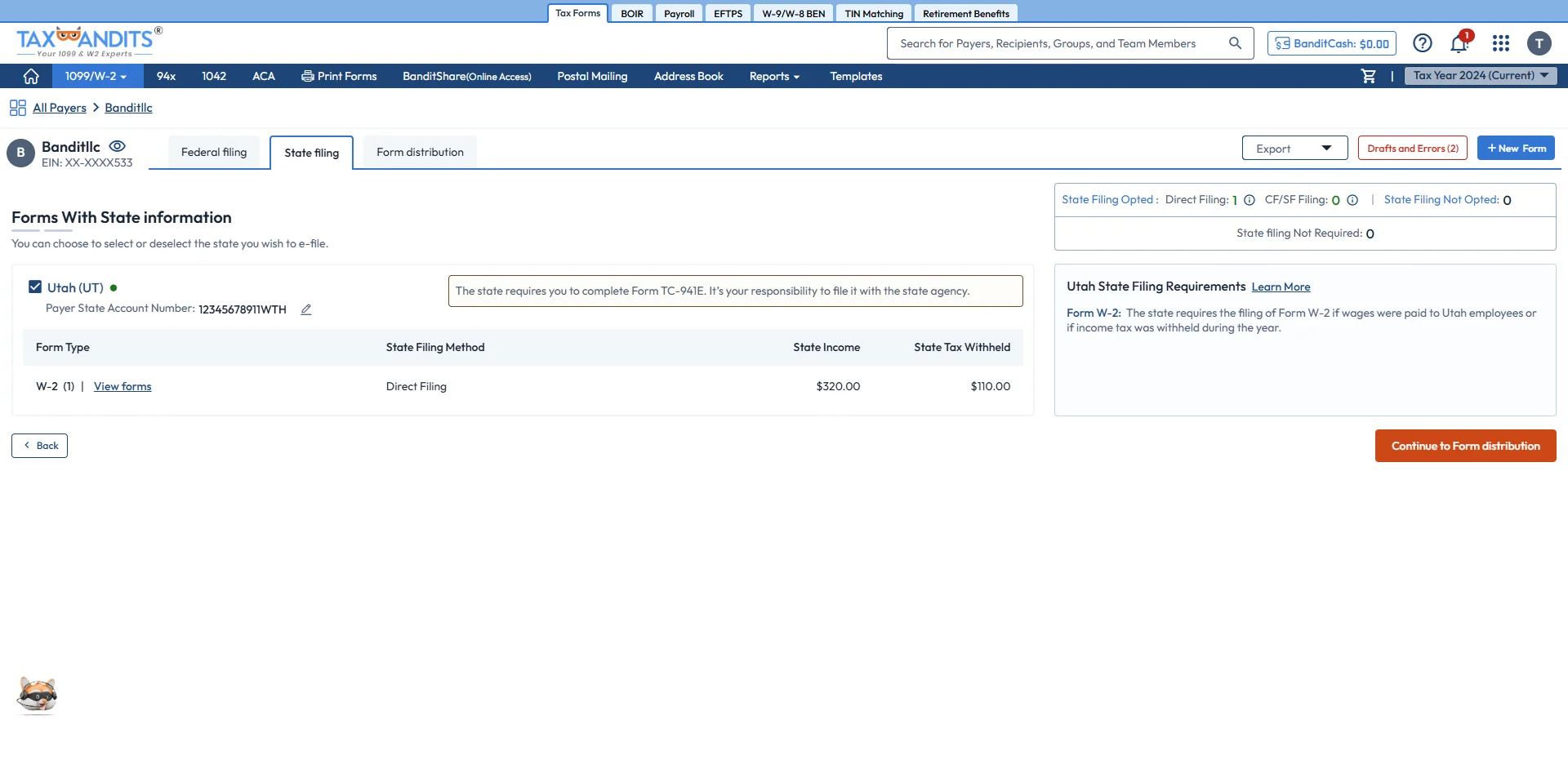
Task: Open Postal Mailing menu item
Action: (592, 76)
